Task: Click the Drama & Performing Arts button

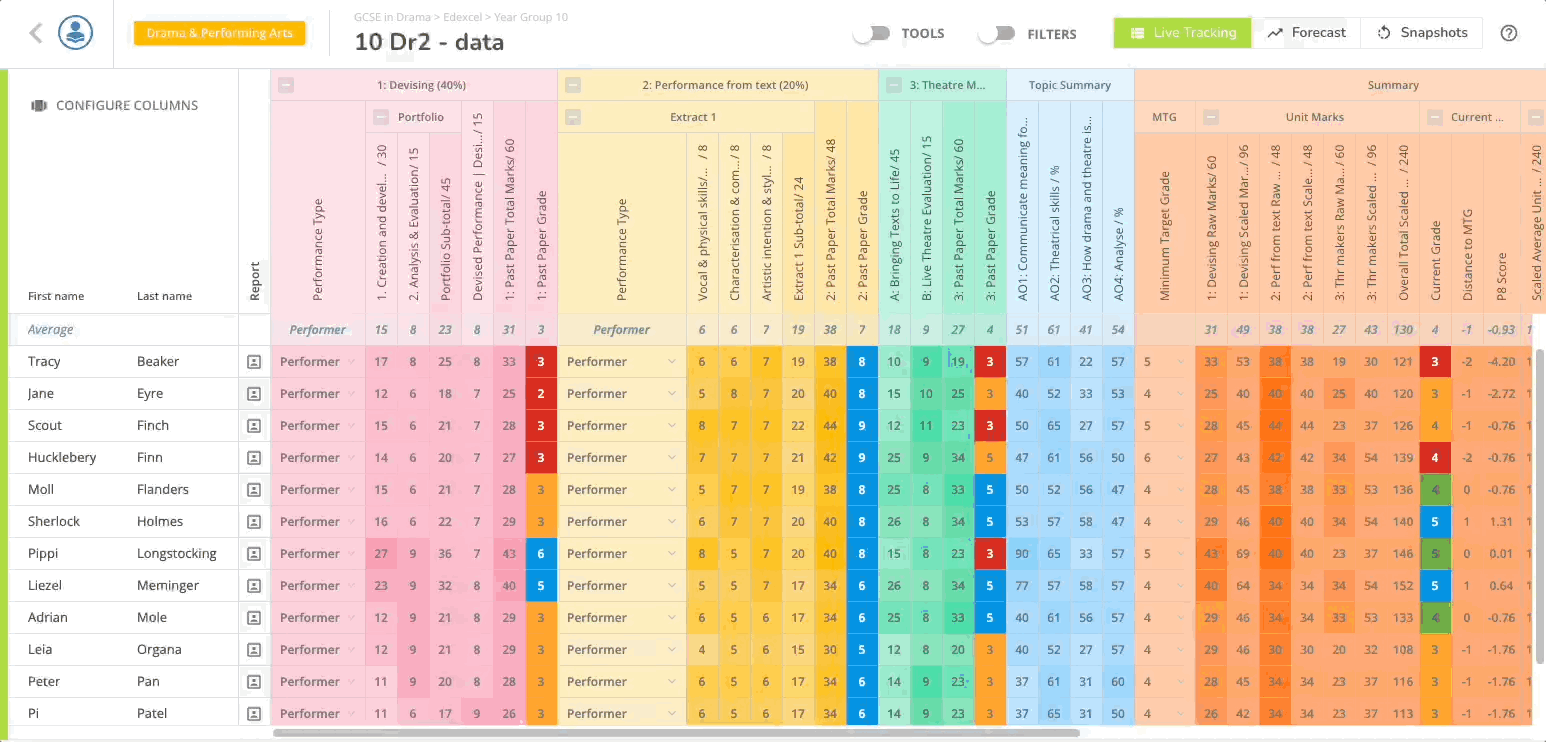Action: [220, 33]
